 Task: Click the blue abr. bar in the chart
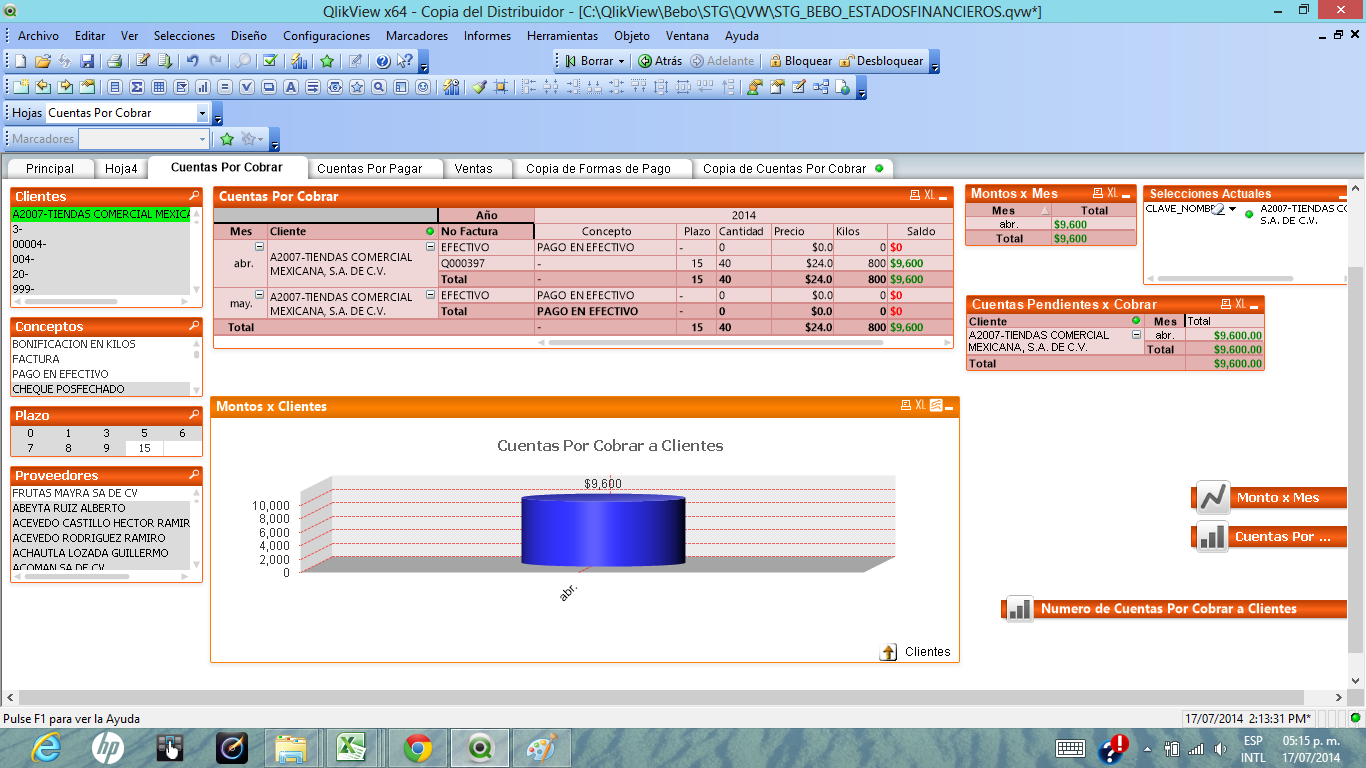coord(603,530)
